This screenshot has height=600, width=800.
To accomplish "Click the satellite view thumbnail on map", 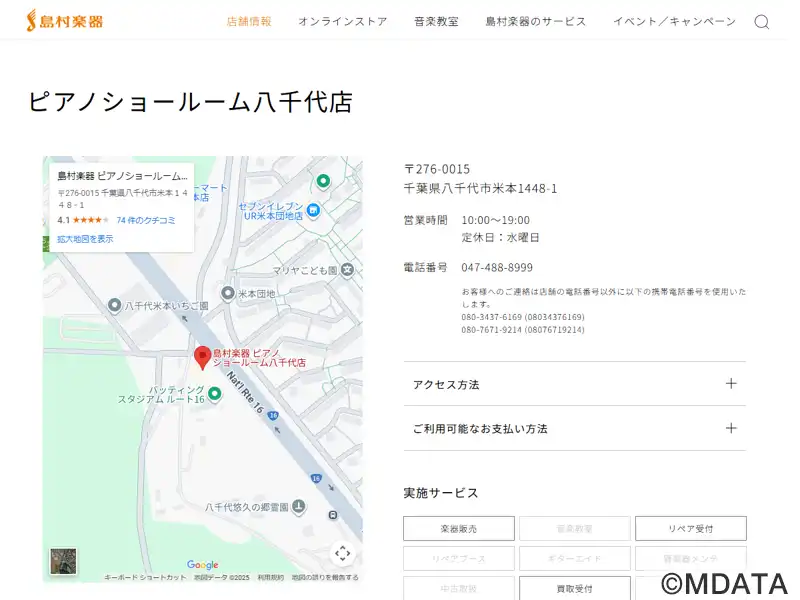I will [64, 562].
